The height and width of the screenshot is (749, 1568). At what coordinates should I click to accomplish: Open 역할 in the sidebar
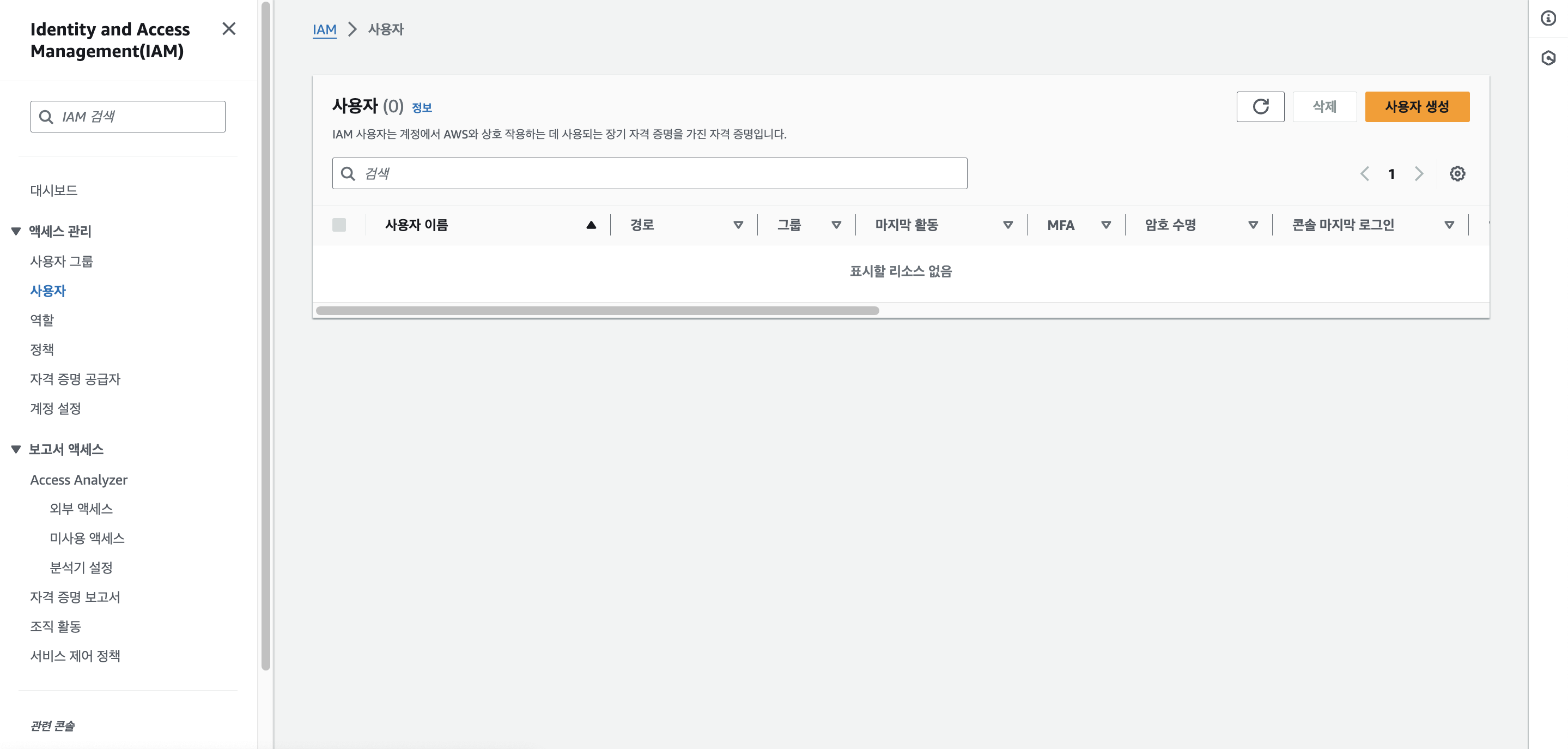pos(42,319)
